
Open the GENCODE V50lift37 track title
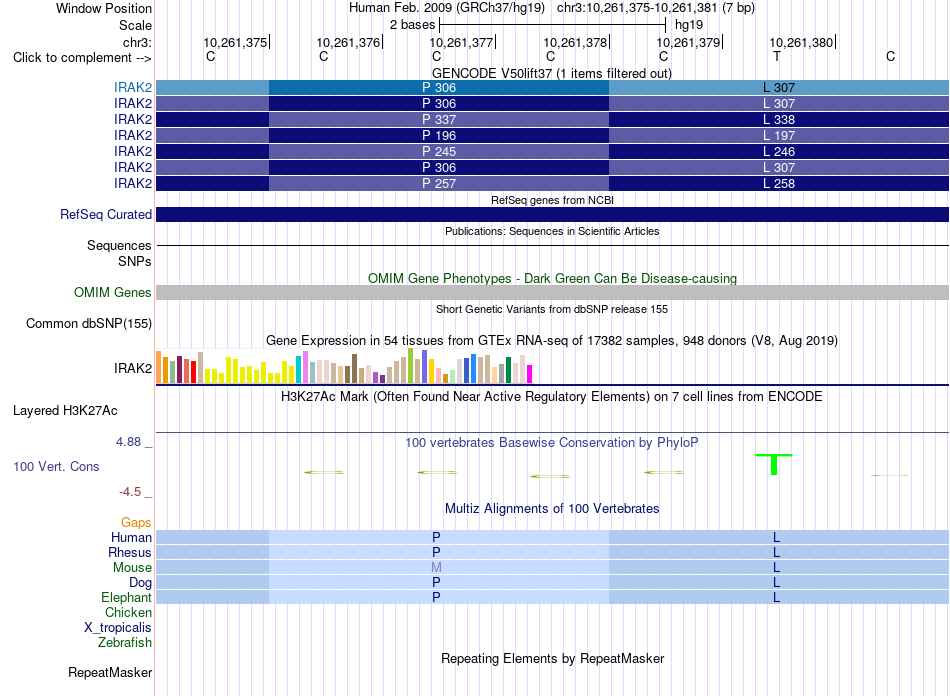coord(551,73)
